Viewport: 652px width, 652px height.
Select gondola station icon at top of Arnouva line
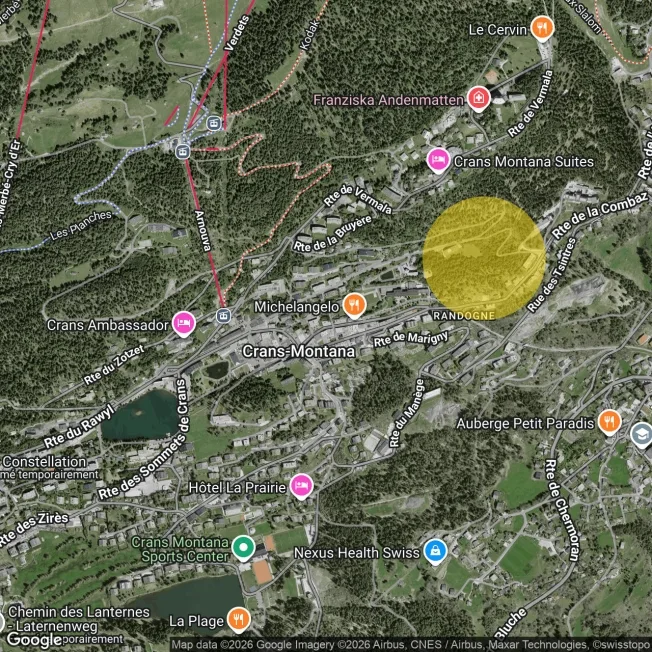pyautogui.click(x=183, y=151)
